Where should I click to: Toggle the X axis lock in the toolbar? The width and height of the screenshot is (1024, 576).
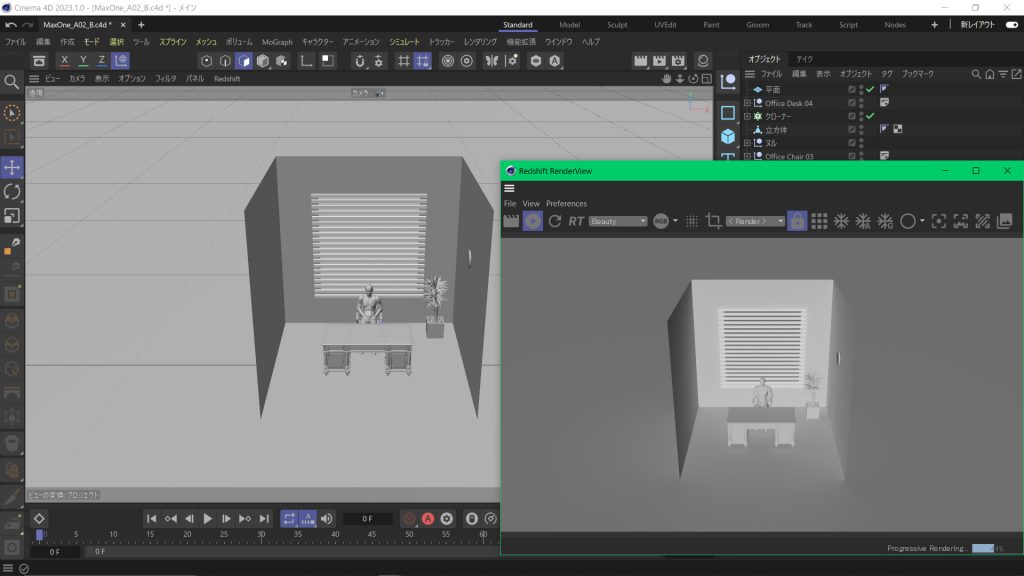coord(64,60)
